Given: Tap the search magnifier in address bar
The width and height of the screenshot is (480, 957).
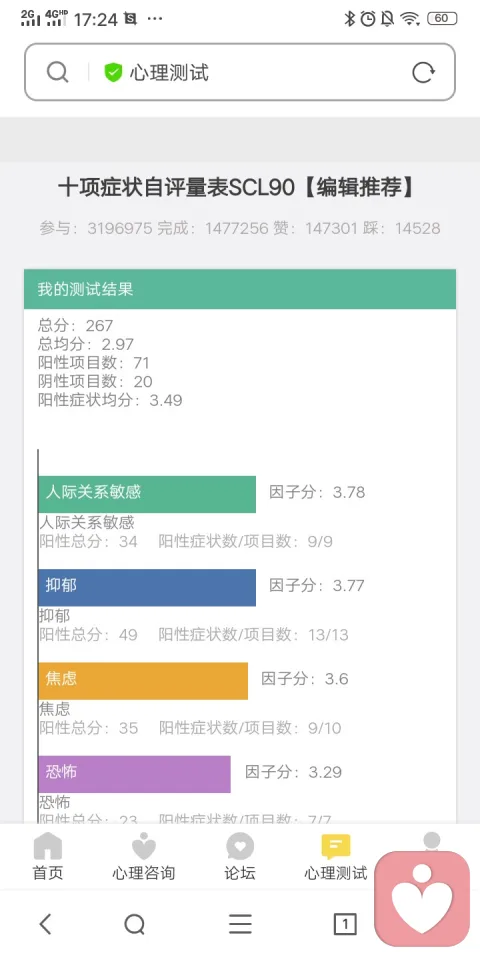Looking at the screenshot, I should click(57, 72).
